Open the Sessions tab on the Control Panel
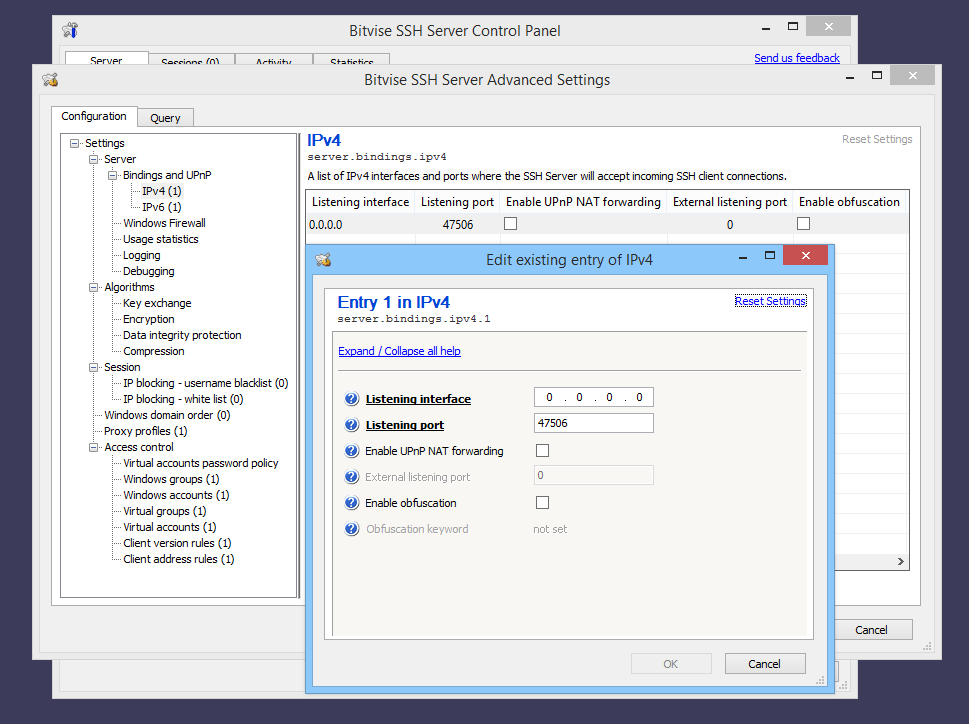Viewport: 969px width, 724px height. point(191,60)
